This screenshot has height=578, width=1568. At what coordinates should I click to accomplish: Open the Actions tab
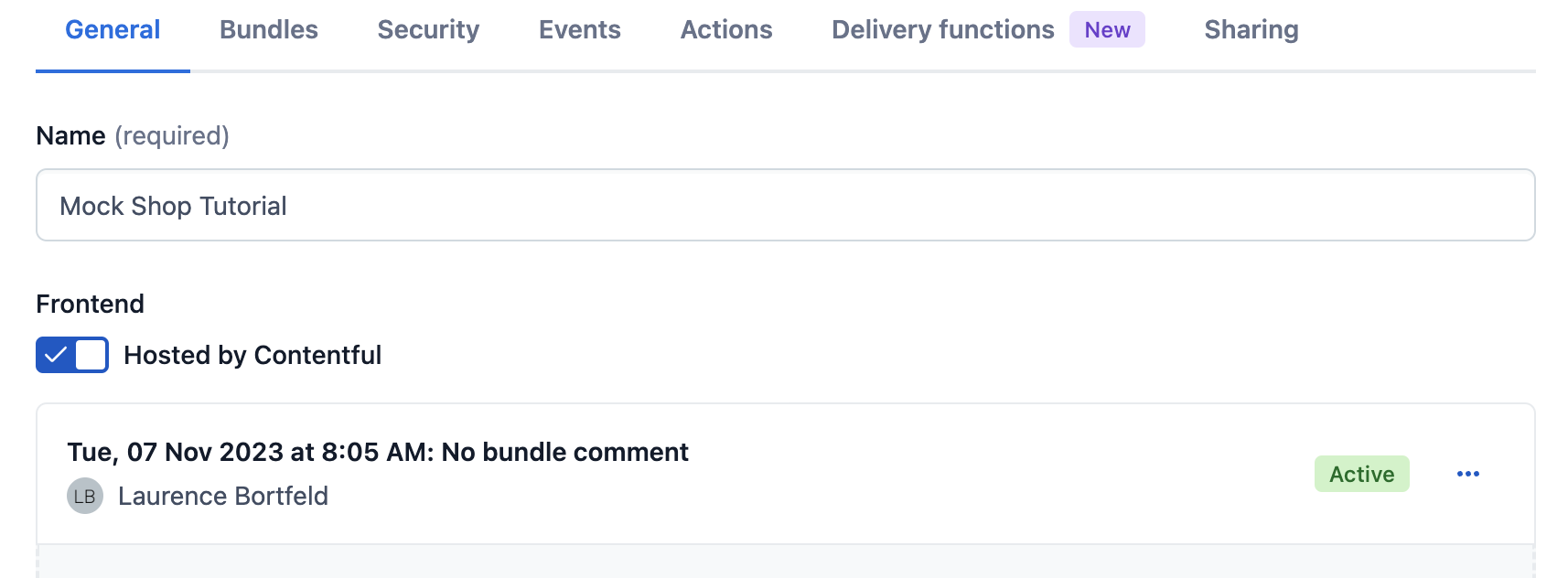pos(726,30)
